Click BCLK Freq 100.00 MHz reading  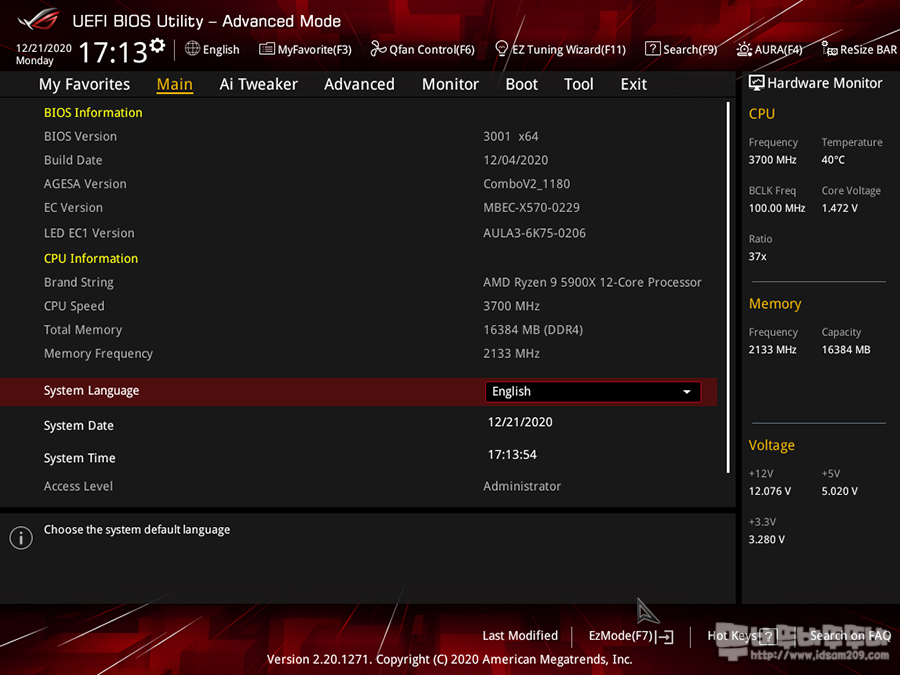777,208
